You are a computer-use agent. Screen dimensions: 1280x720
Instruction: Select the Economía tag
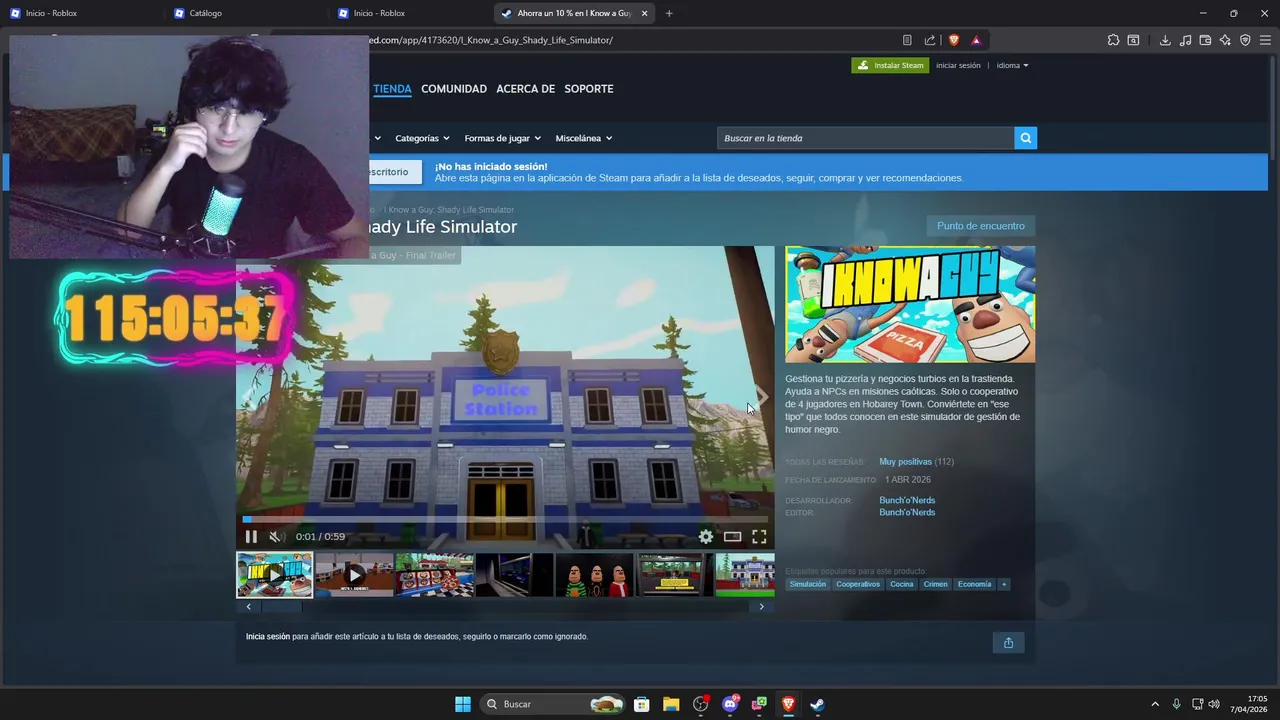tap(974, 584)
